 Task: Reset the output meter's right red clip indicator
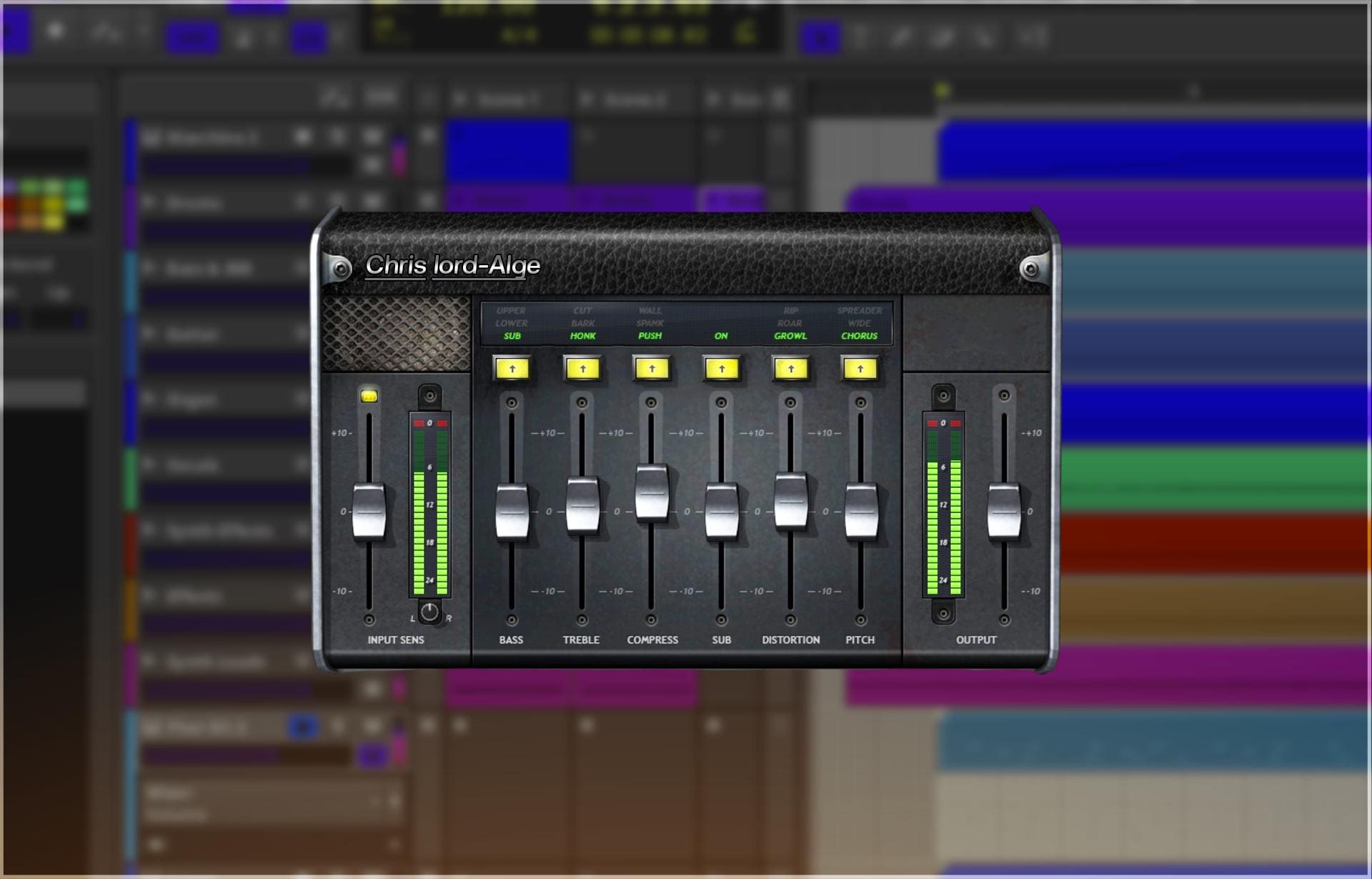coord(956,424)
